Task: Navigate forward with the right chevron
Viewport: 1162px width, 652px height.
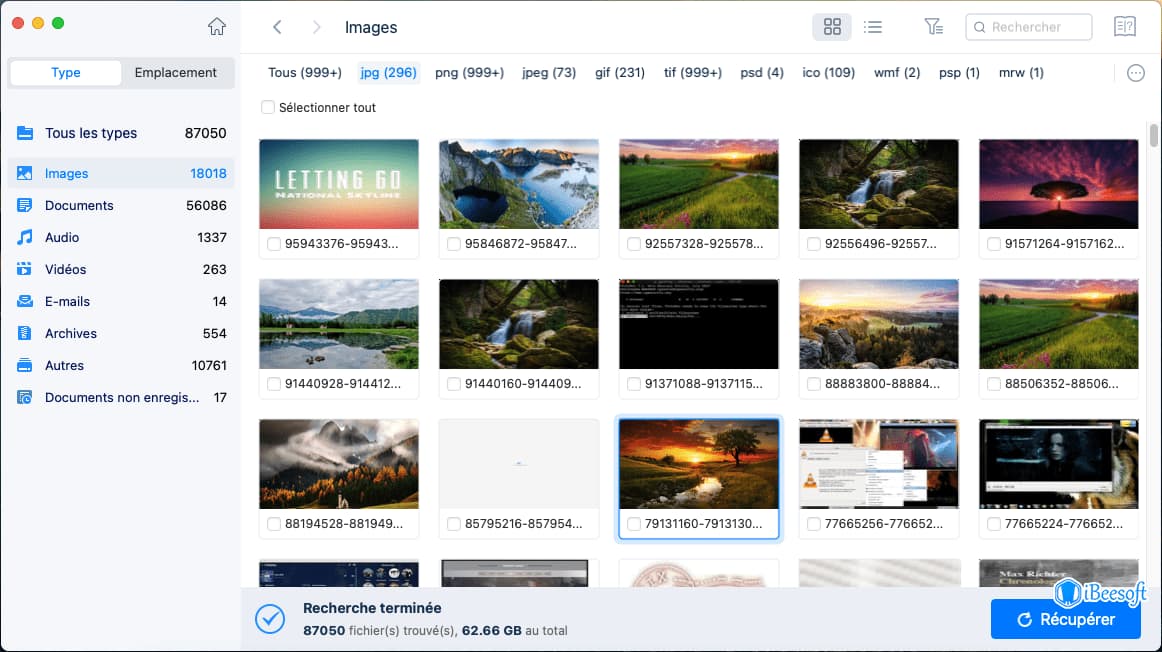Action: pyautogui.click(x=316, y=27)
